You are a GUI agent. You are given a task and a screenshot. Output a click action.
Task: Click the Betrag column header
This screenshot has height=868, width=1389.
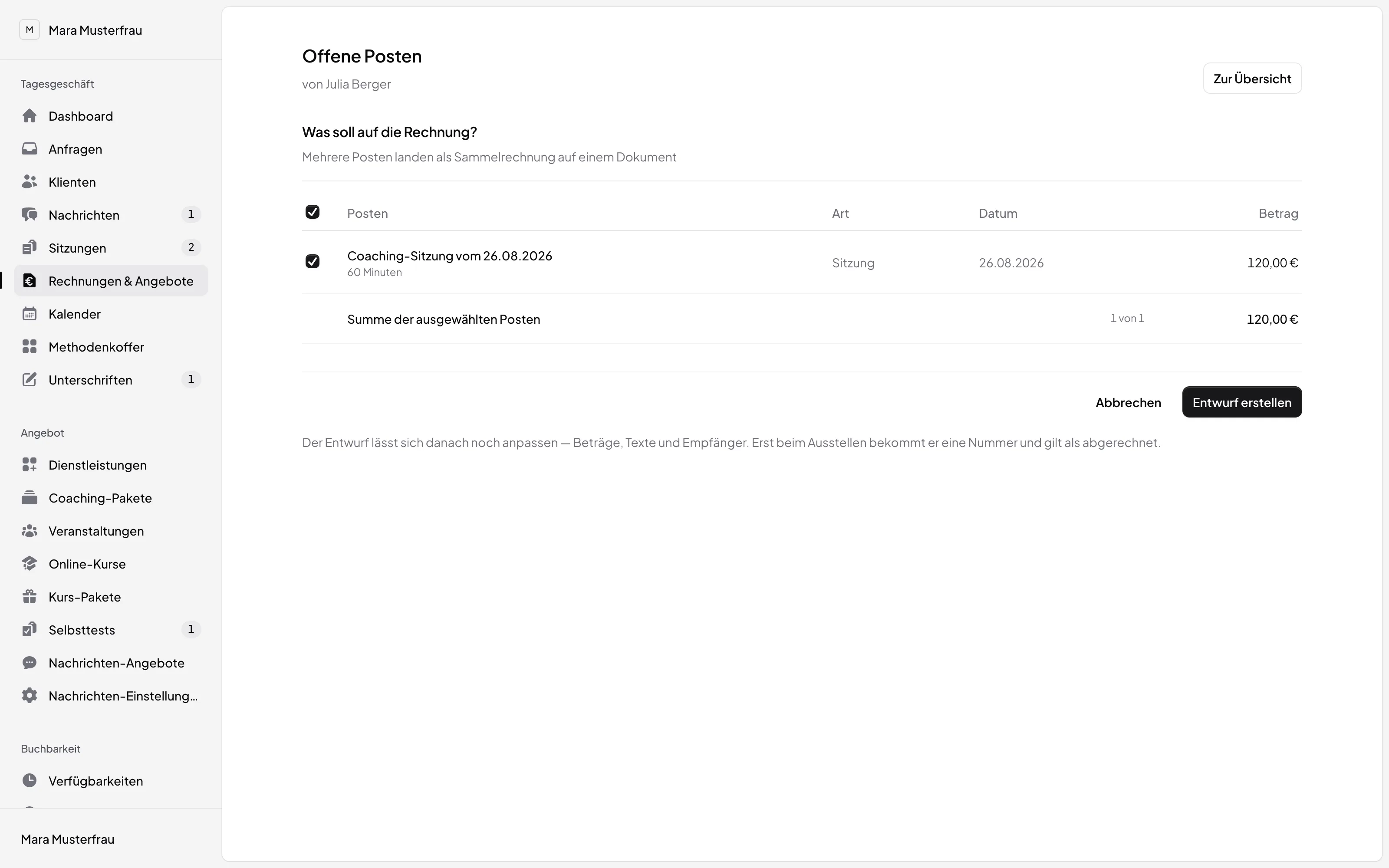pos(1278,214)
